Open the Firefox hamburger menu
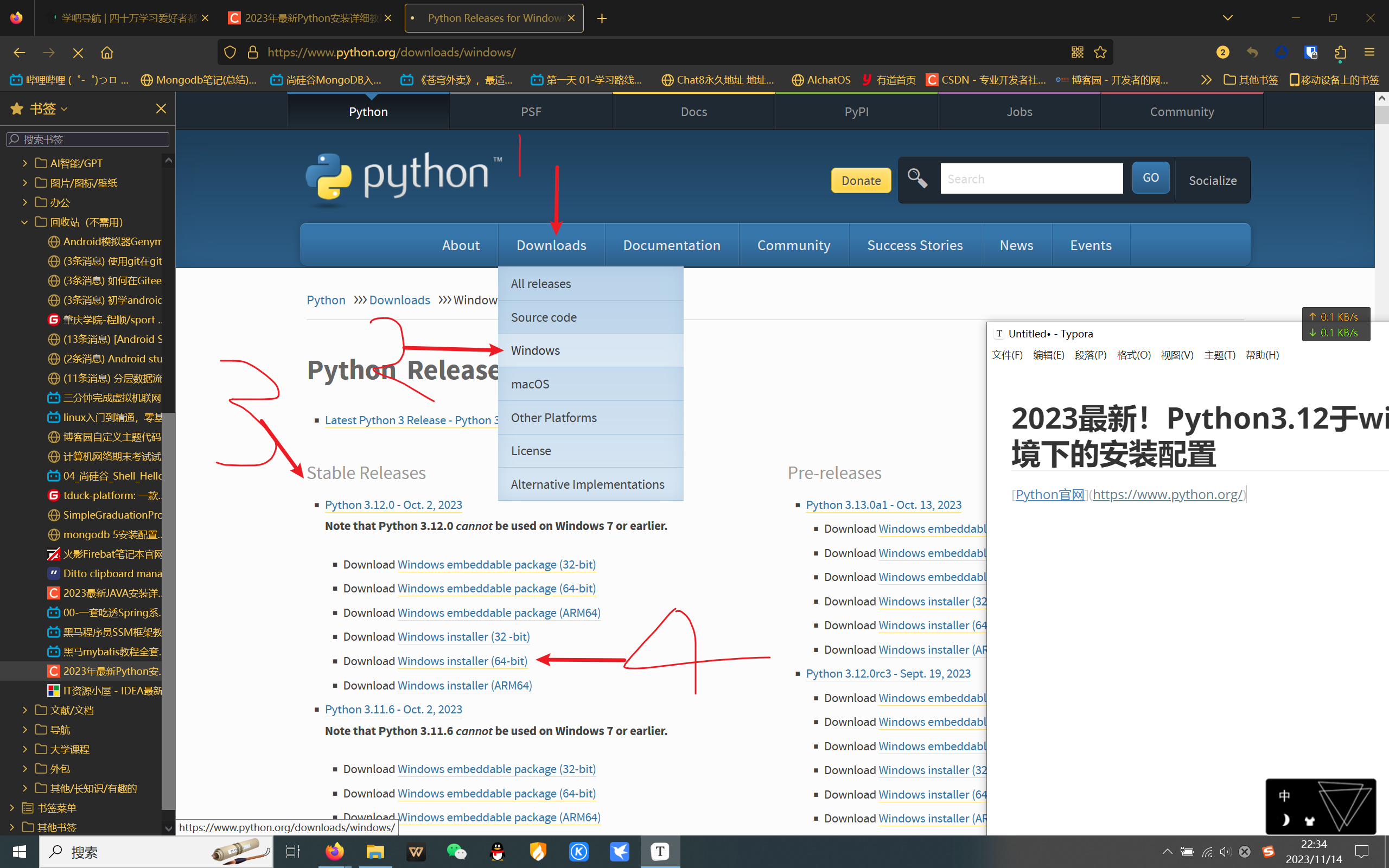This screenshot has height=868, width=1389. point(1369,53)
